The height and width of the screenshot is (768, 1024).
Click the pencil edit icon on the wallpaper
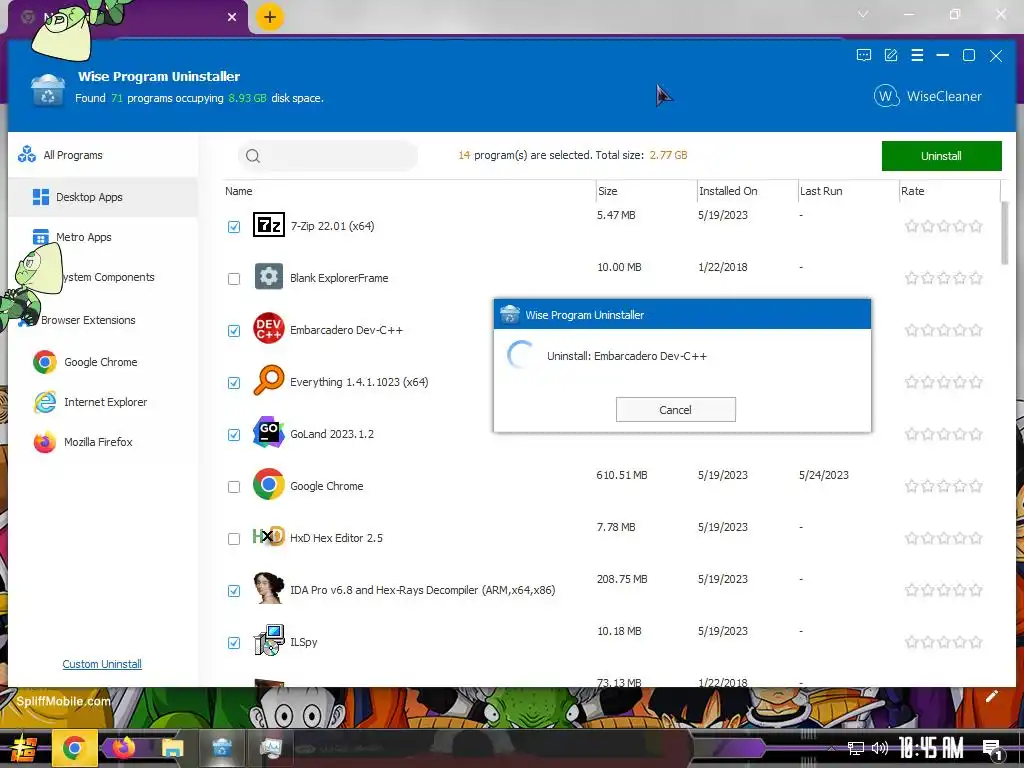coord(991,697)
